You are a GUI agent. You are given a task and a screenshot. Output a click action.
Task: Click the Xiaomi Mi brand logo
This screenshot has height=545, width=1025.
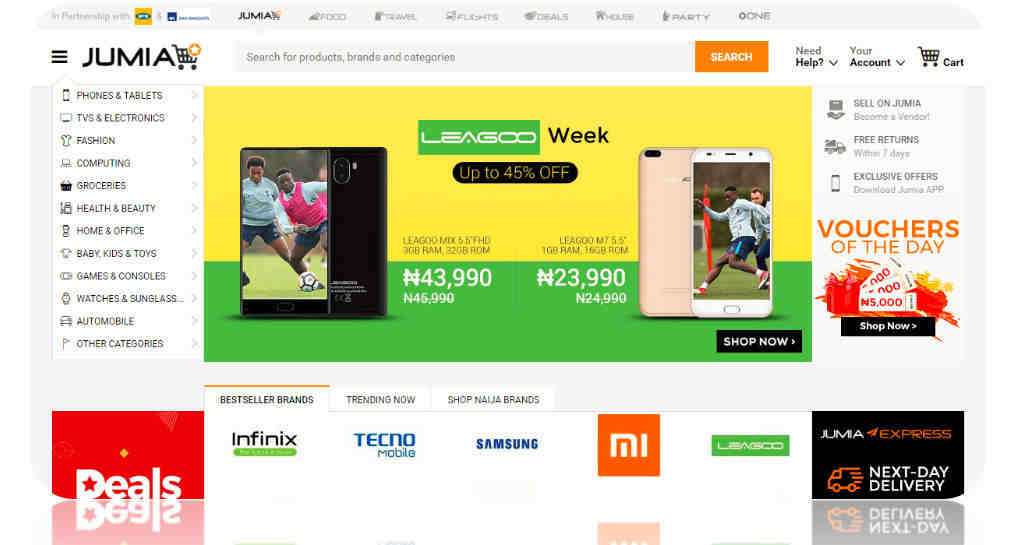[x=628, y=445]
